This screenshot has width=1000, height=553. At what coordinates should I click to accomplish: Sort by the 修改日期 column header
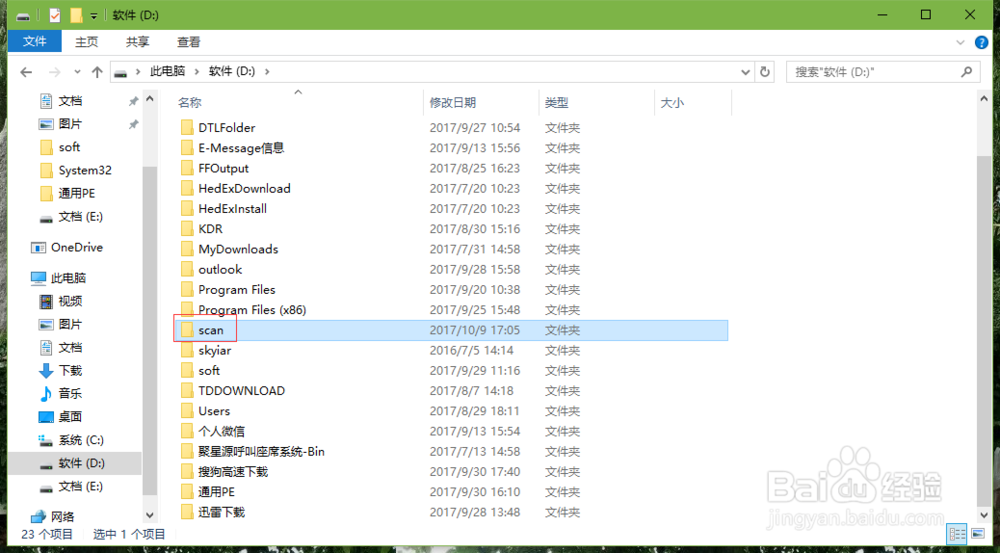[x=452, y=103]
